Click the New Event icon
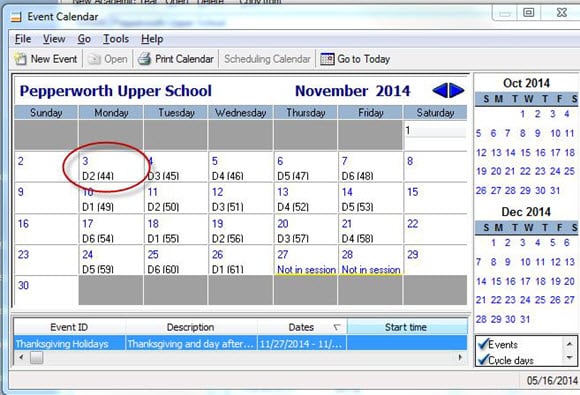The height and width of the screenshot is (395, 580). click(20, 59)
